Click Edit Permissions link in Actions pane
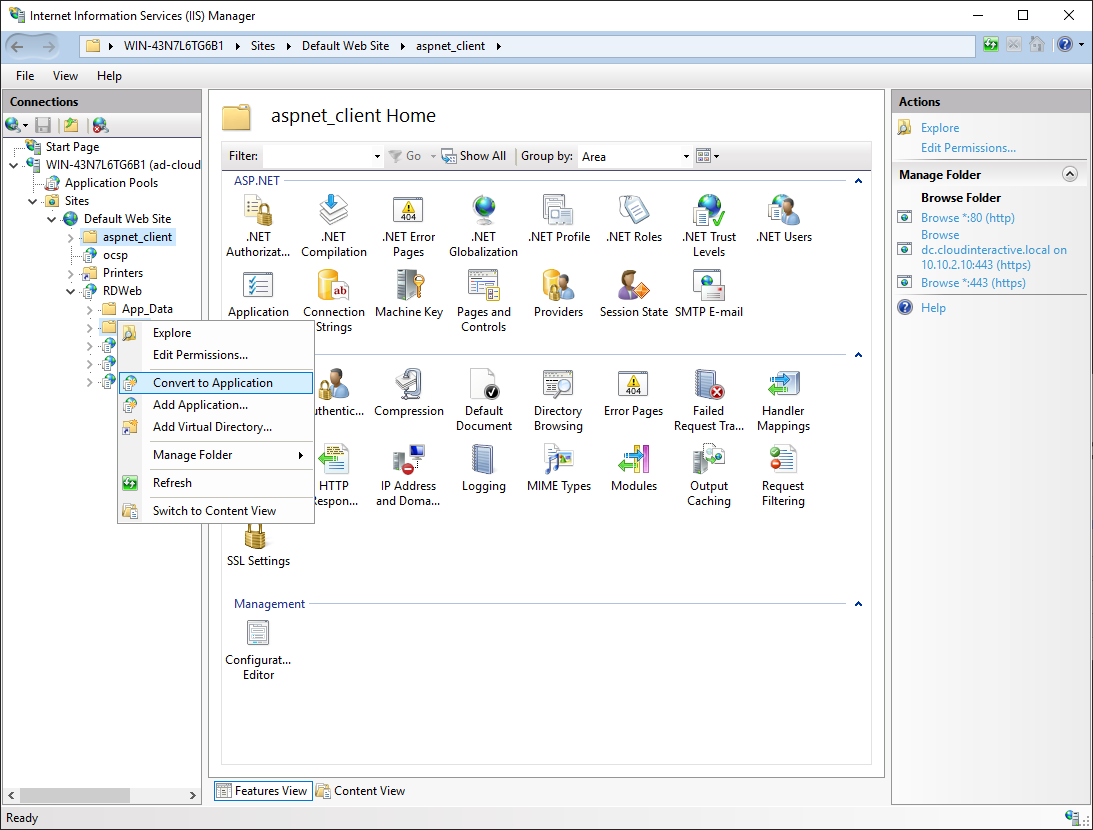Viewport: 1093px width, 830px height. pos(968,148)
